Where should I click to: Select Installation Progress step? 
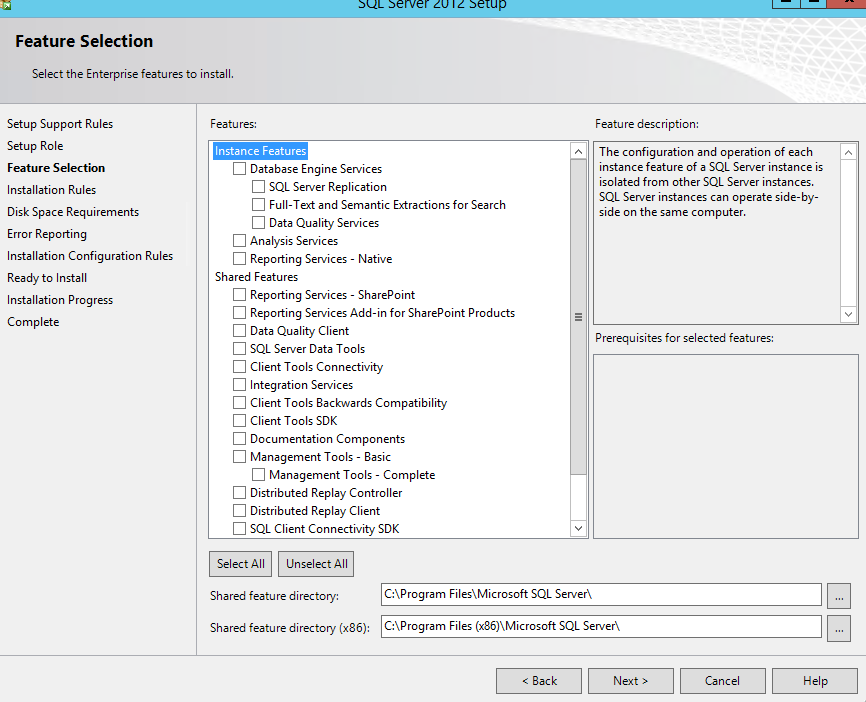[60, 300]
